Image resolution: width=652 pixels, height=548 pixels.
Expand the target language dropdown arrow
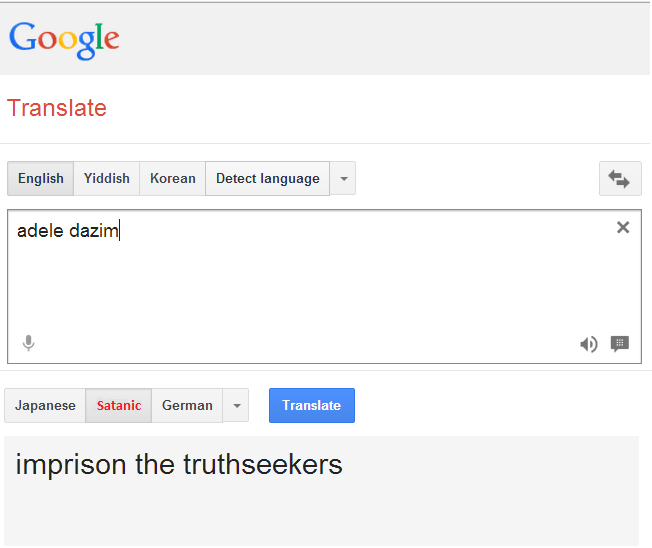pos(236,406)
